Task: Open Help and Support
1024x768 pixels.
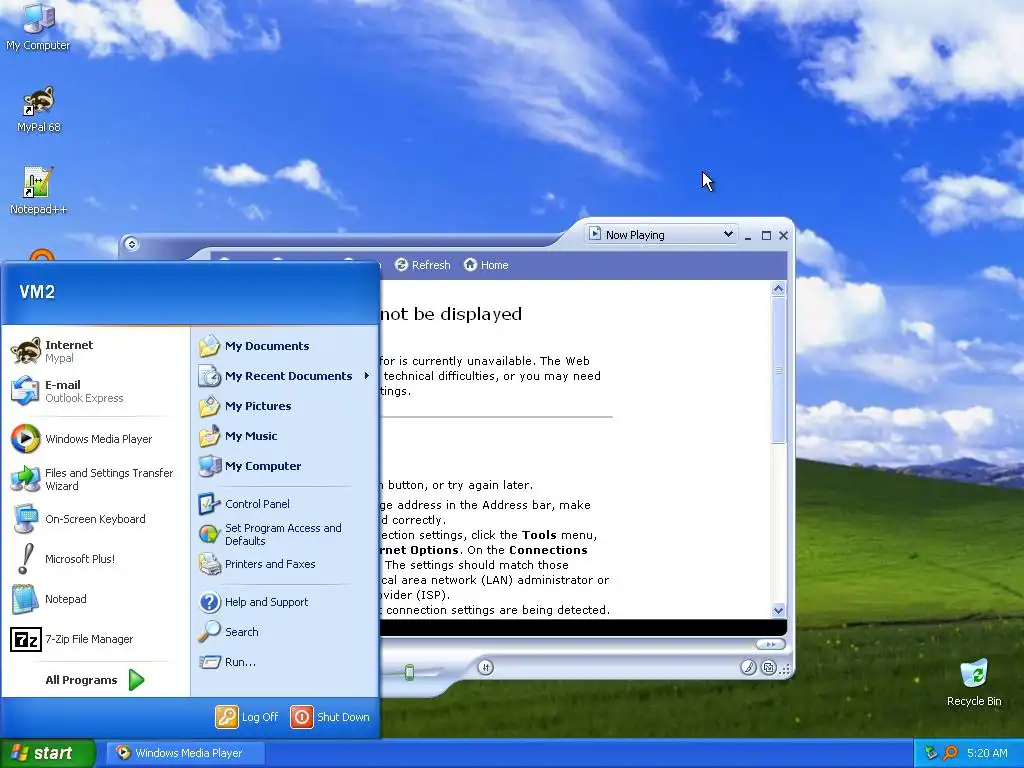Action: [x=285, y=602]
